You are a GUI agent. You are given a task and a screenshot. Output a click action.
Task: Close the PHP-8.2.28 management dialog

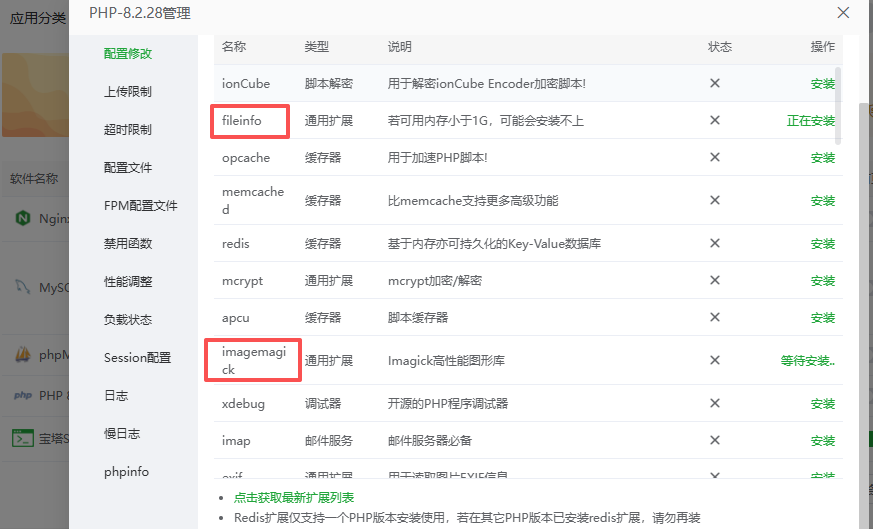[x=843, y=13]
